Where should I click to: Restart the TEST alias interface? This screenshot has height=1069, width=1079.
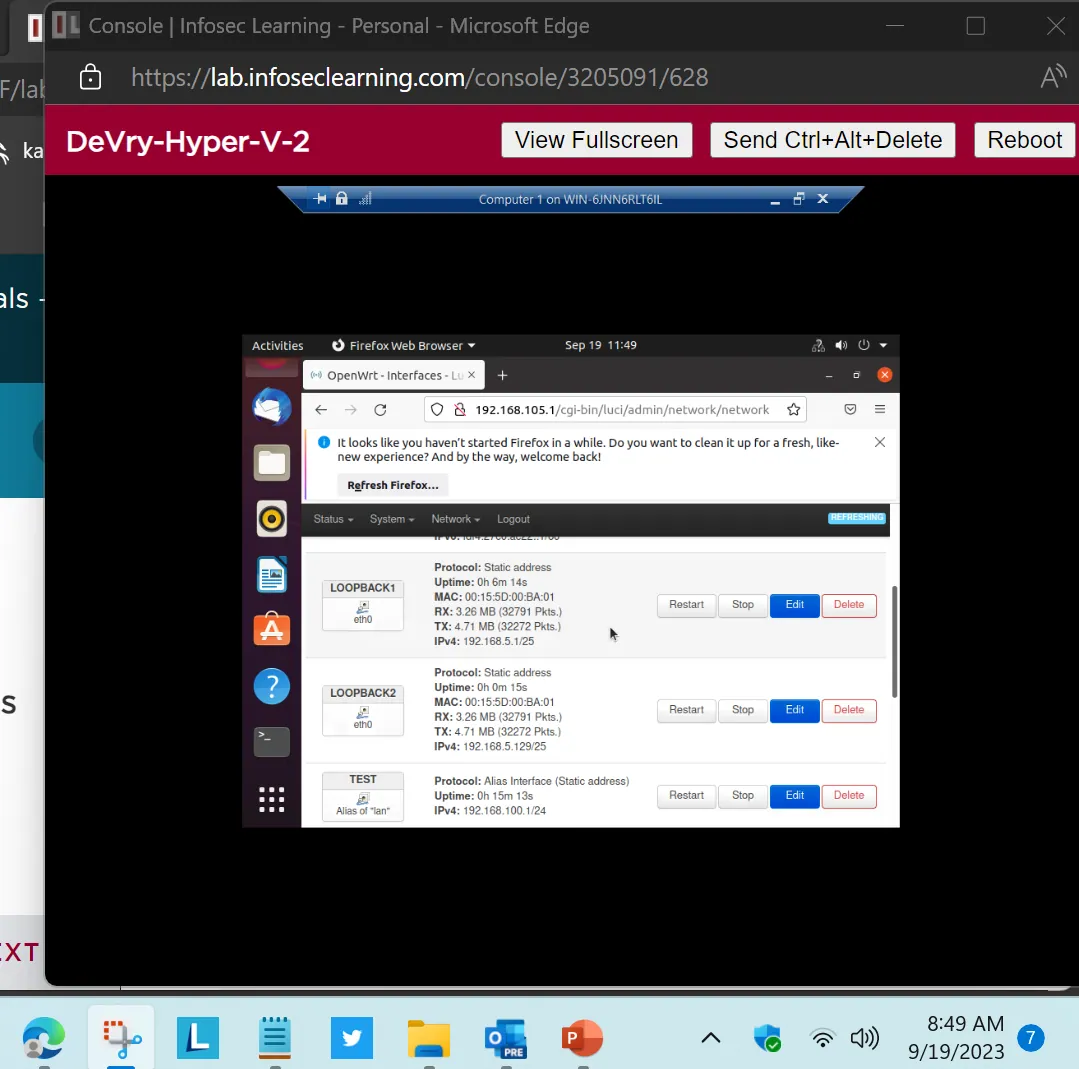(x=686, y=796)
